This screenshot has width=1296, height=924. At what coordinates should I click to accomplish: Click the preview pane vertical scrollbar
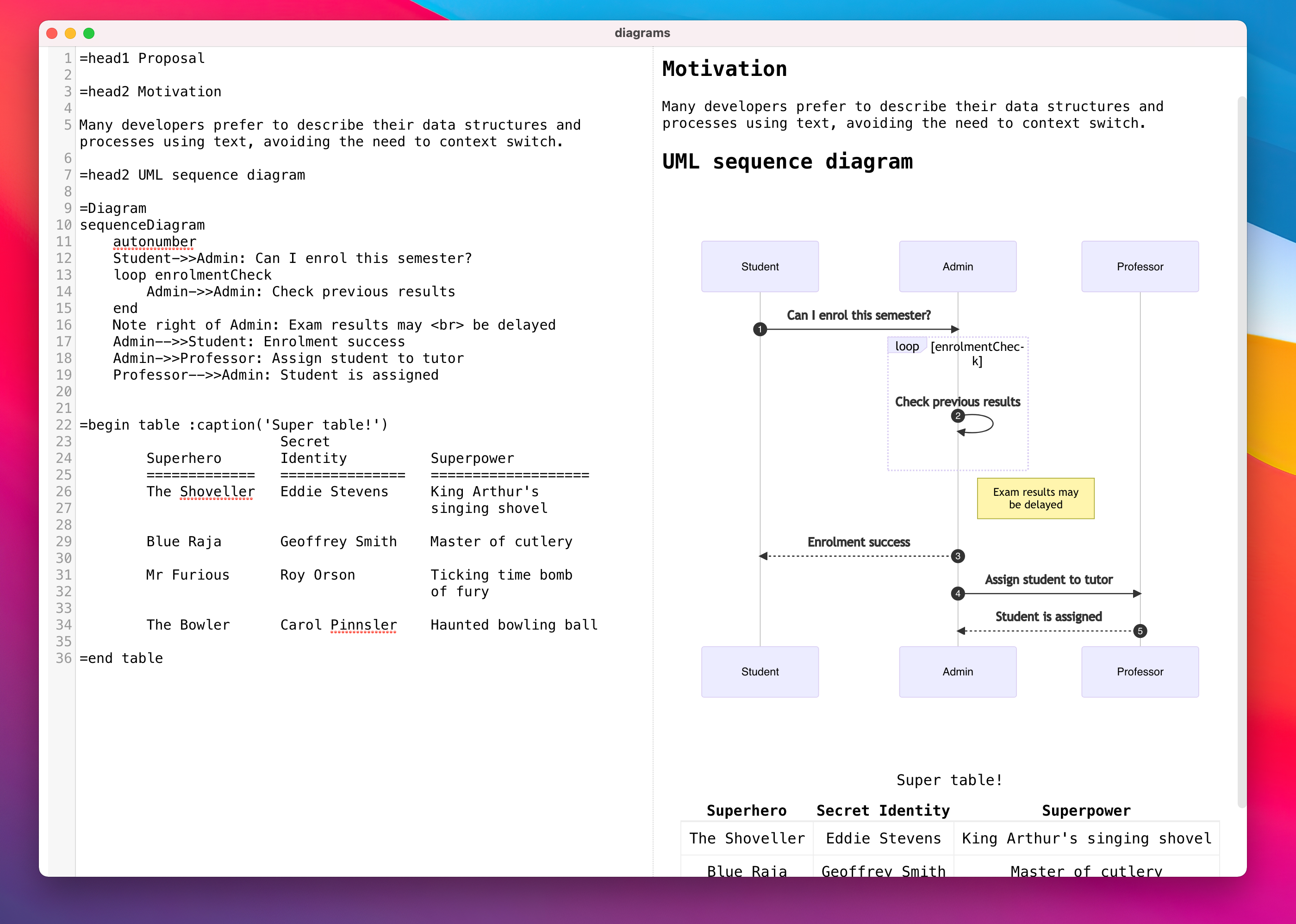coord(1241,452)
